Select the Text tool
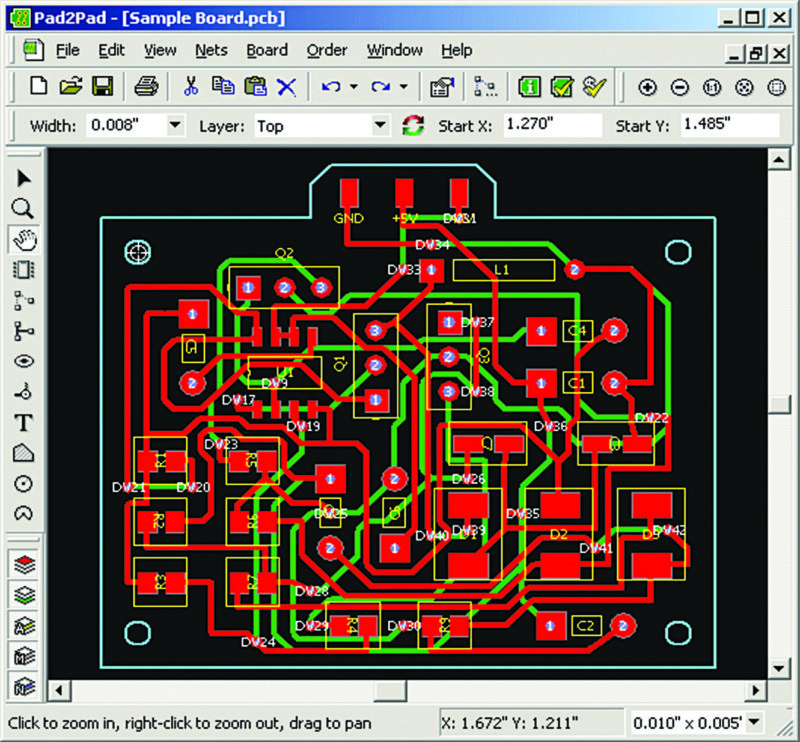 point(23,422)
